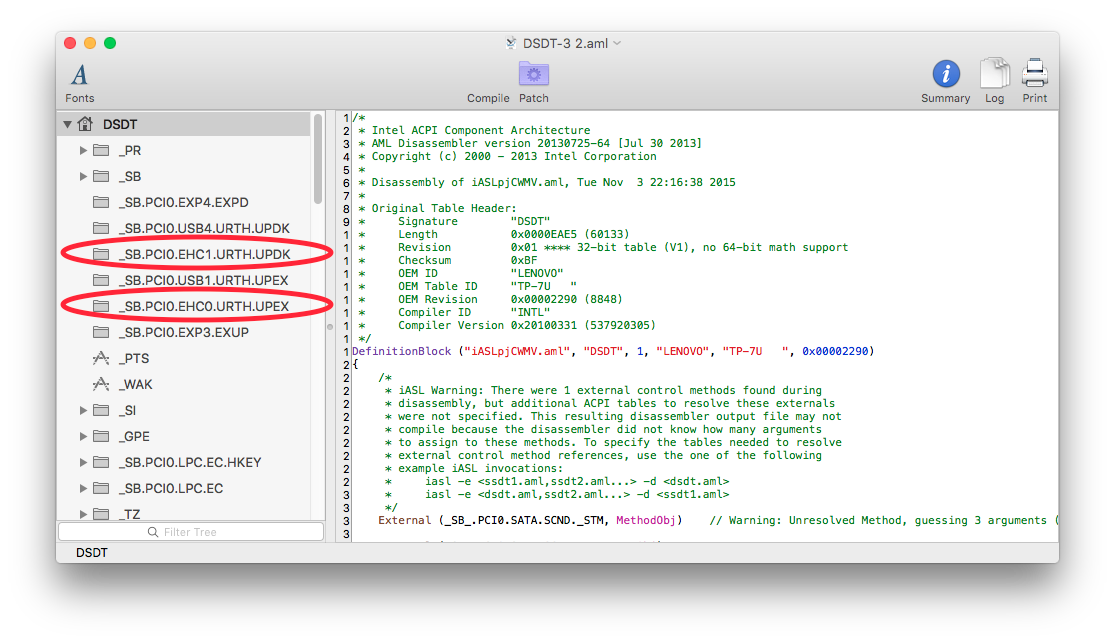Click the _SI folder icon

click(101, 410)
